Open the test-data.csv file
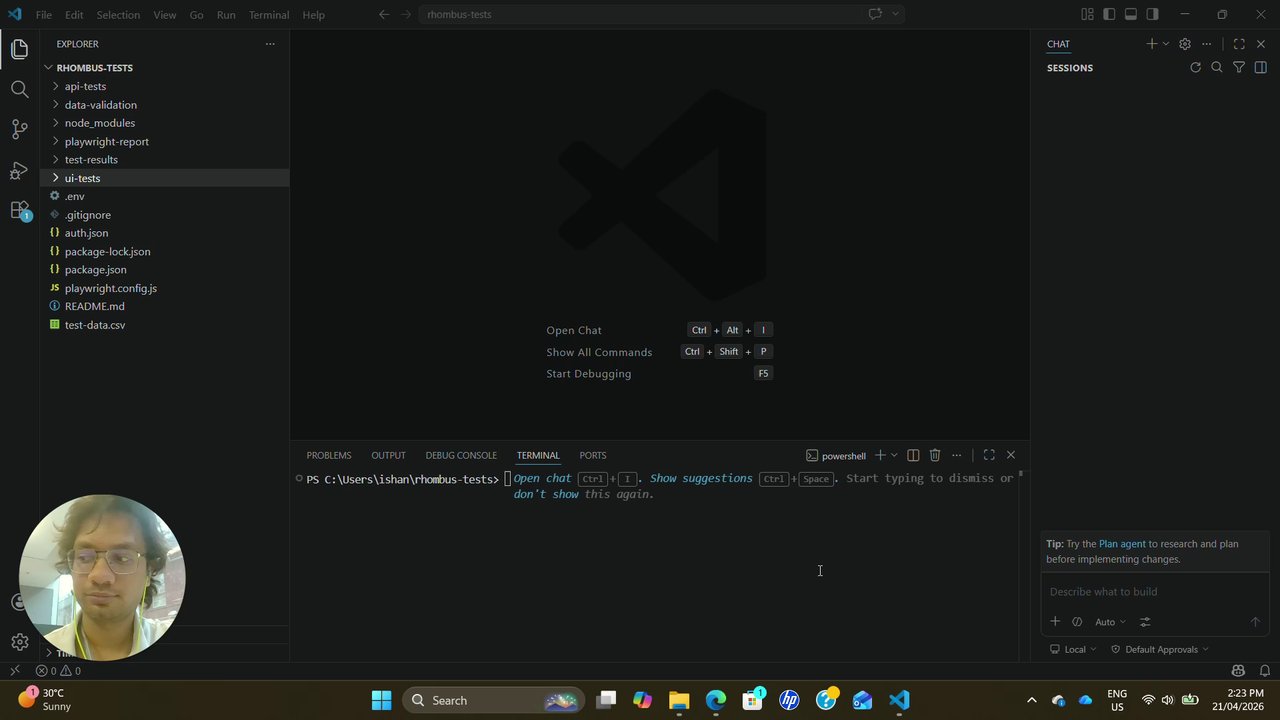Screen dimensions: 1280x720 point(164,325)
